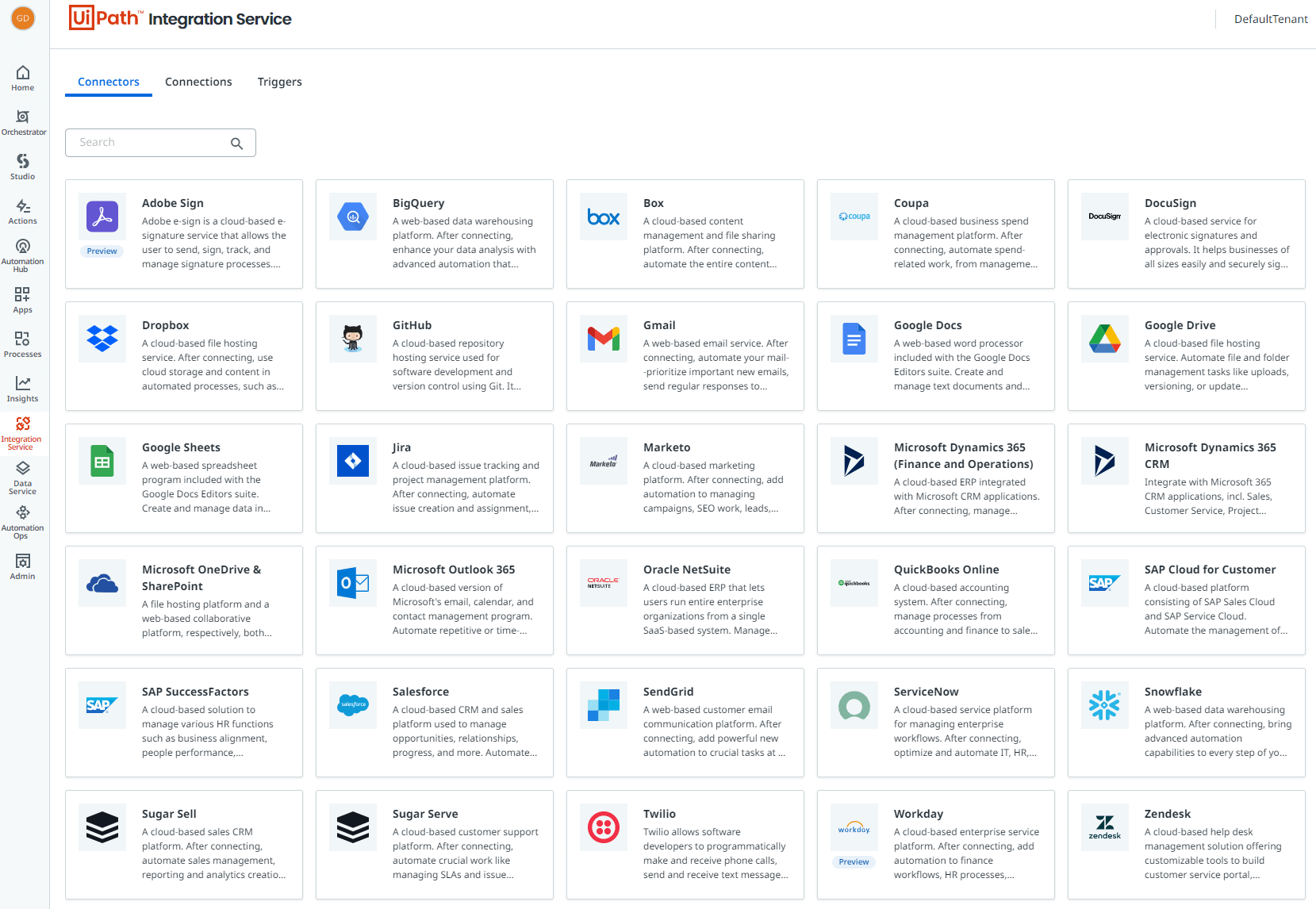The image size is (1316, 909).
Task: Click the SAP SuccessFactors logo
Action: point(102,705)
